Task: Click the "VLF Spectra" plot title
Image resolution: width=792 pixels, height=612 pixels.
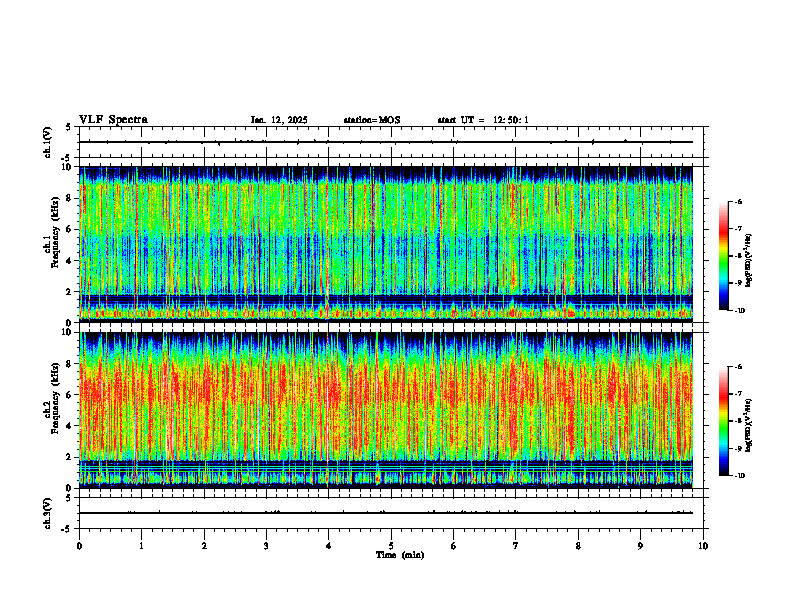Action: (x=113, y=120)
